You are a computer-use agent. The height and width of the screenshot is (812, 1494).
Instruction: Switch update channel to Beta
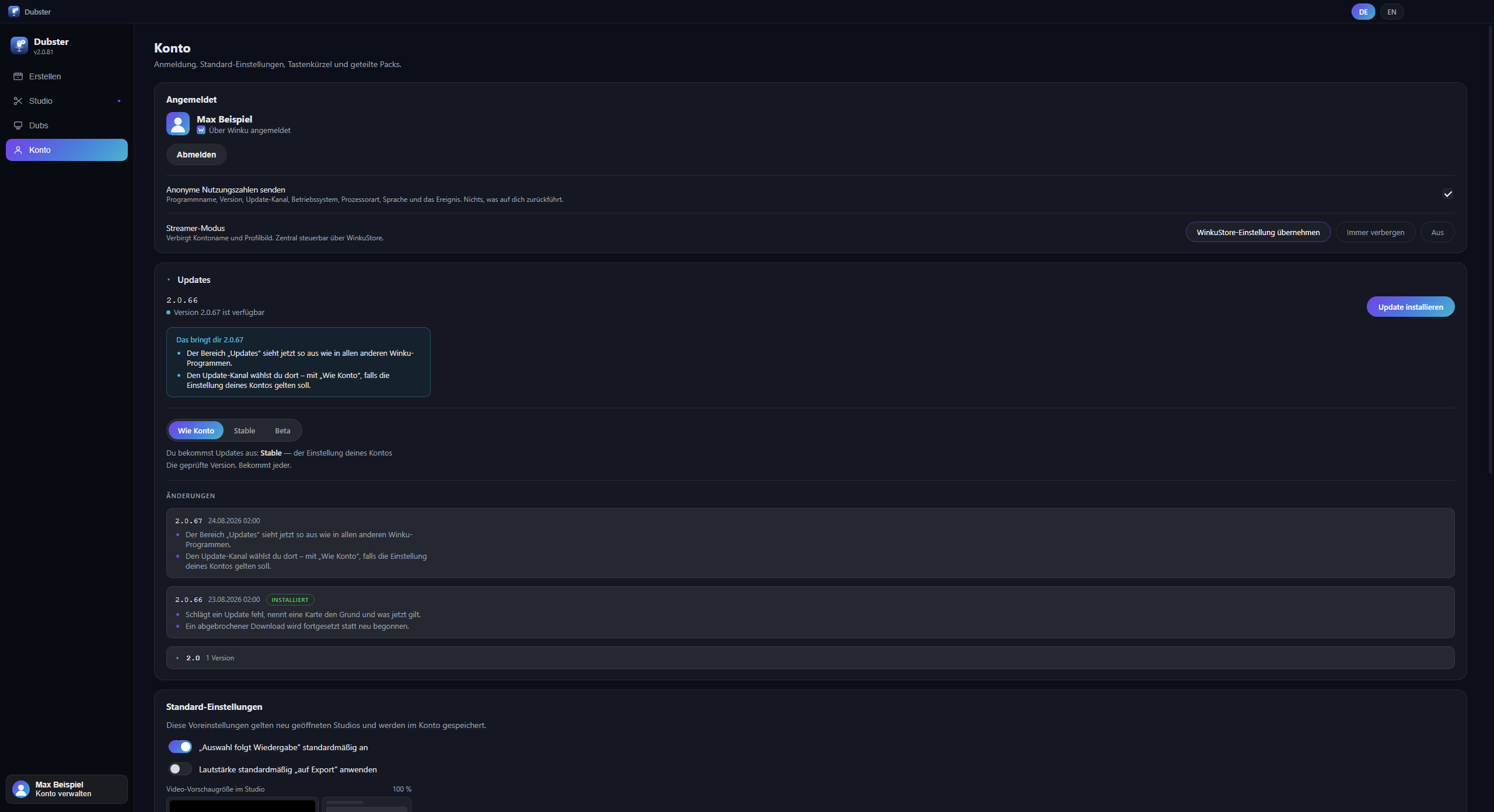[x=282, y=430]
